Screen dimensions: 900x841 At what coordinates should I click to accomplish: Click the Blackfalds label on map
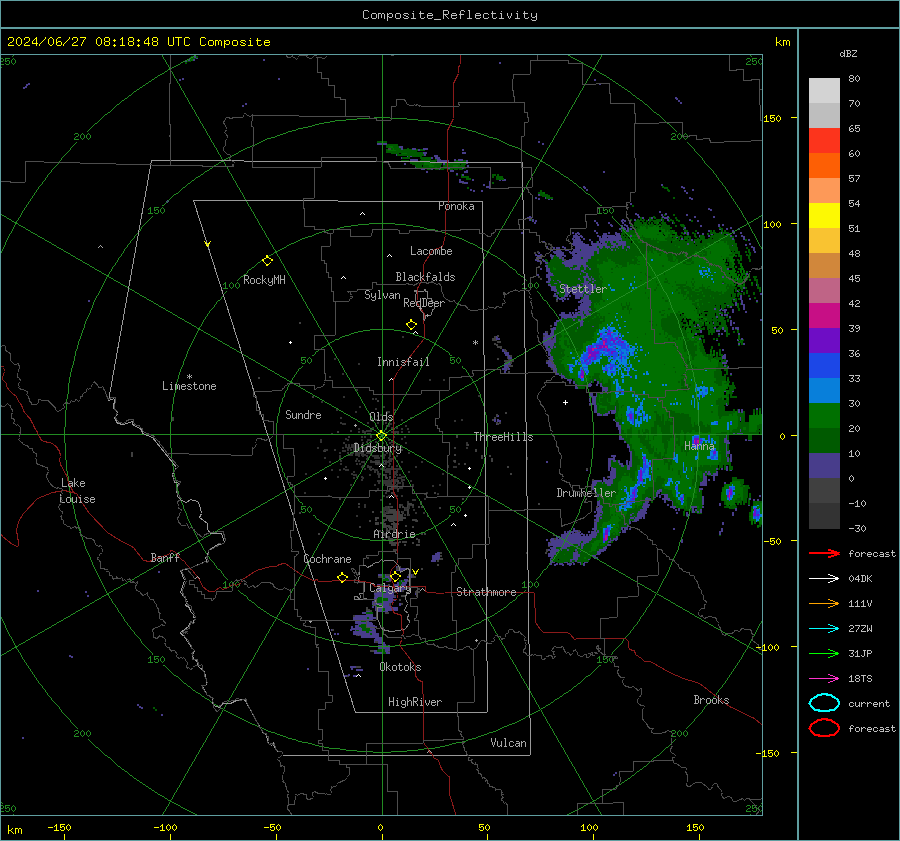point(425,277)
